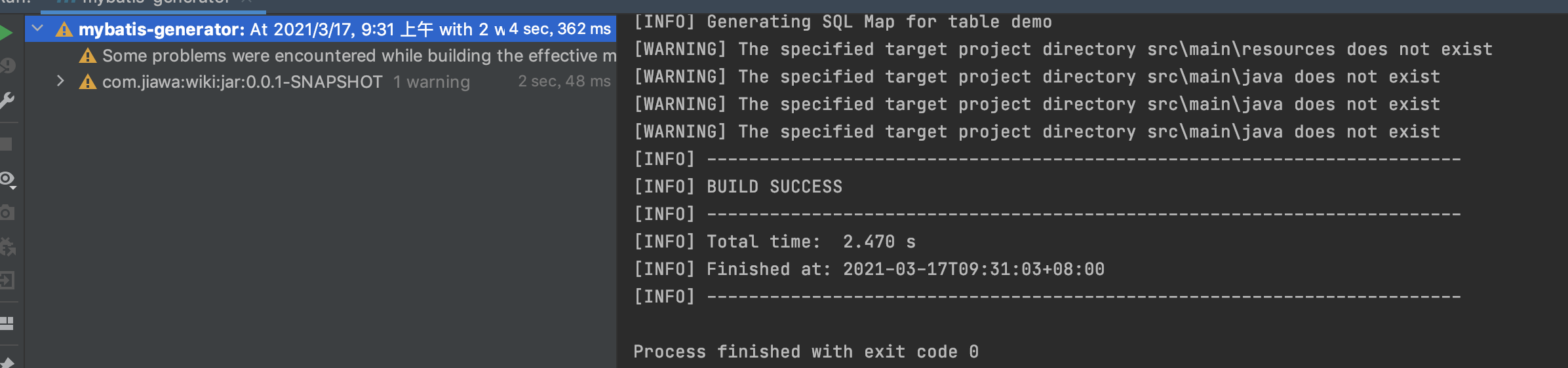Image resolution: width=1568 pixels, height=368 pixels.
Task: Click the layout restore icon
Action: pyautogui.click(x=7, y=323)
